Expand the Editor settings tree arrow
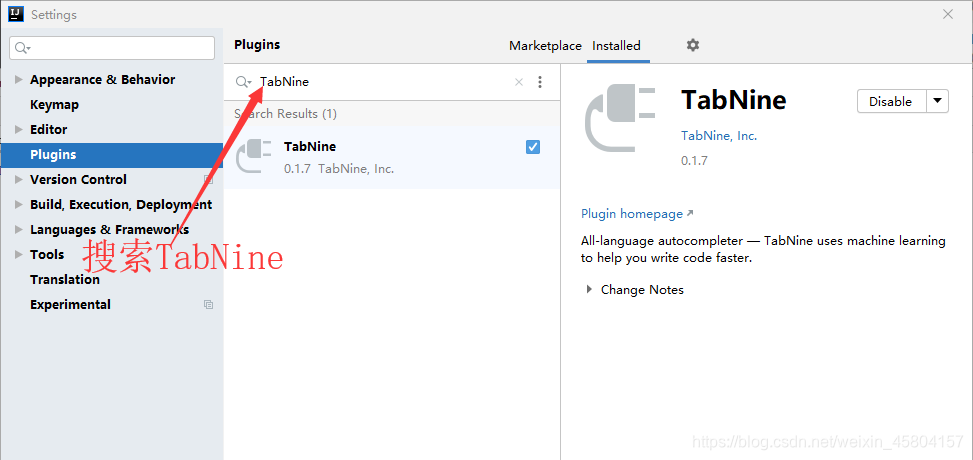 [19, 129]
